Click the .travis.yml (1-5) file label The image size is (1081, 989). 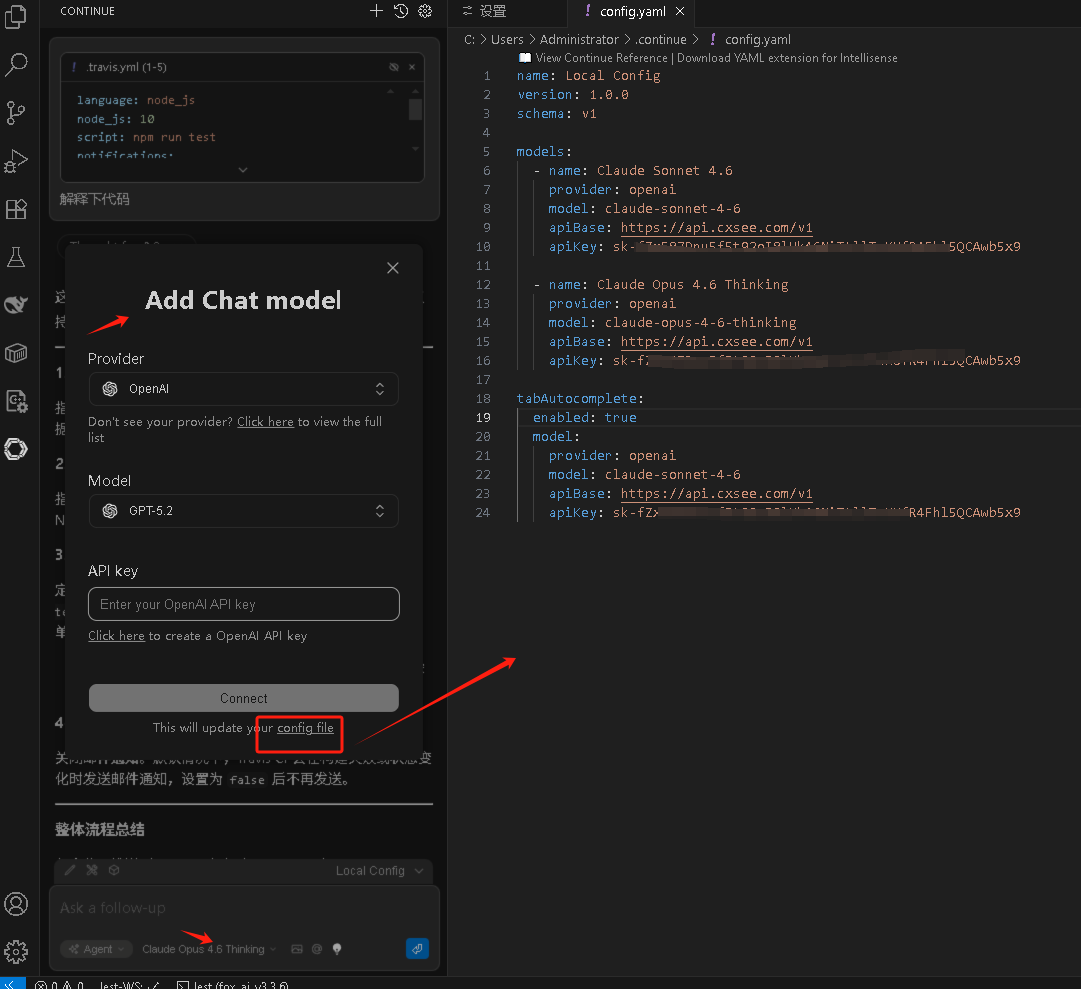tap(126, 67)
